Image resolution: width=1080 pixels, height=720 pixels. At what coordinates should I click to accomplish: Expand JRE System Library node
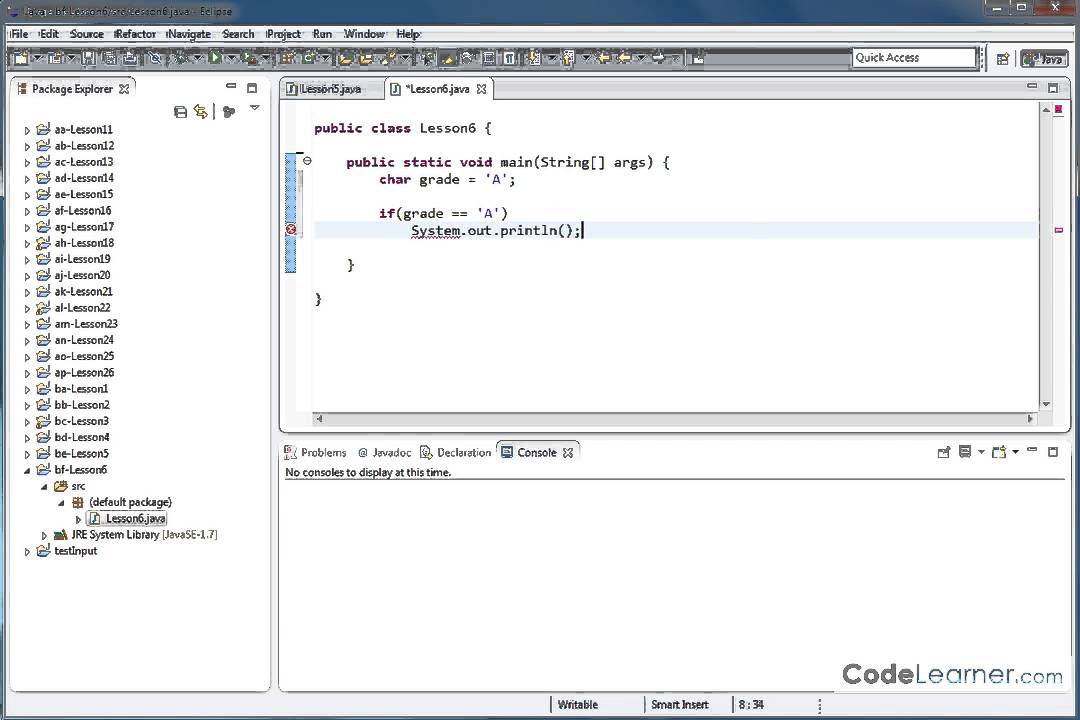pos(44,535)
